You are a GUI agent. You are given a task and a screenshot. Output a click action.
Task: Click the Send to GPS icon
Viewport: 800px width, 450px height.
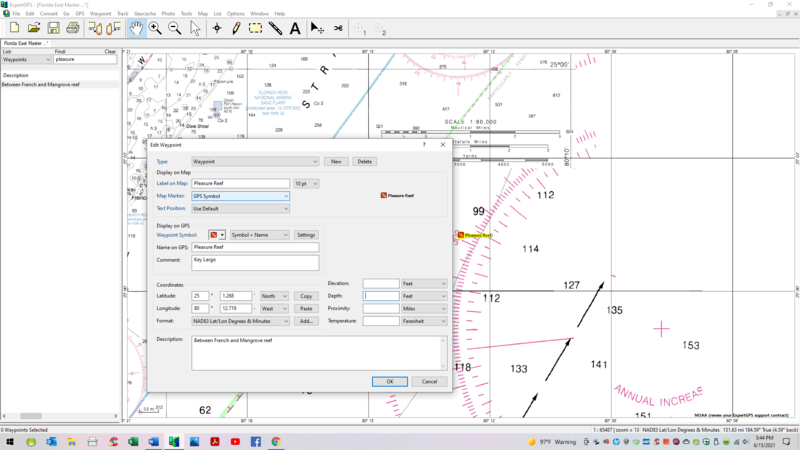coord(95,29)
